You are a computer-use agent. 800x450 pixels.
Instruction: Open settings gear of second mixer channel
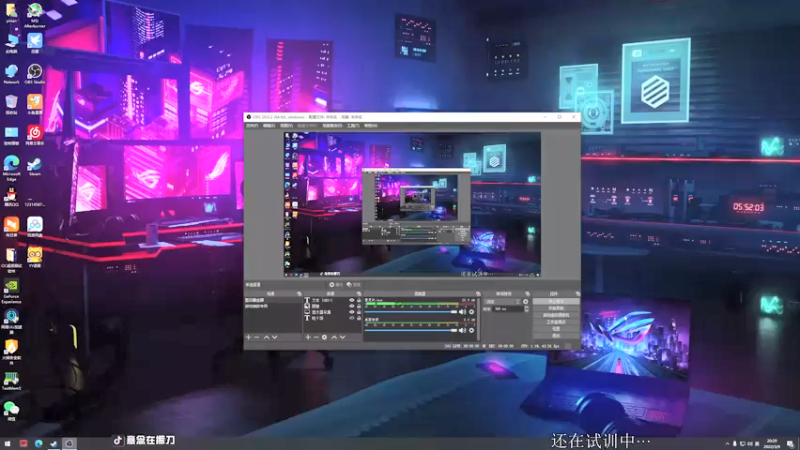pos(471,331)
